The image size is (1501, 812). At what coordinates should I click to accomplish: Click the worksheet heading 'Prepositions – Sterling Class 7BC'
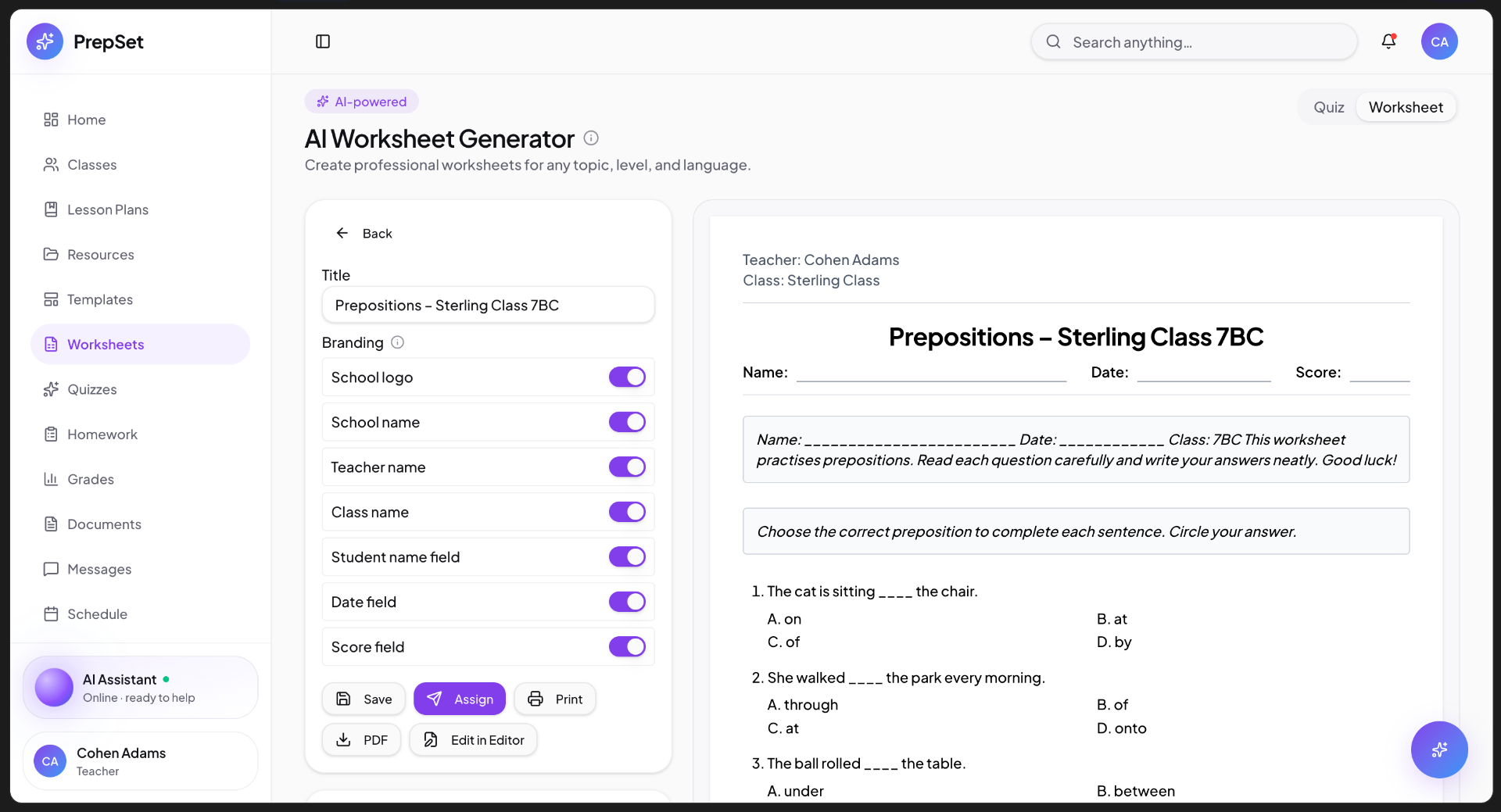tap(1076, 337)
